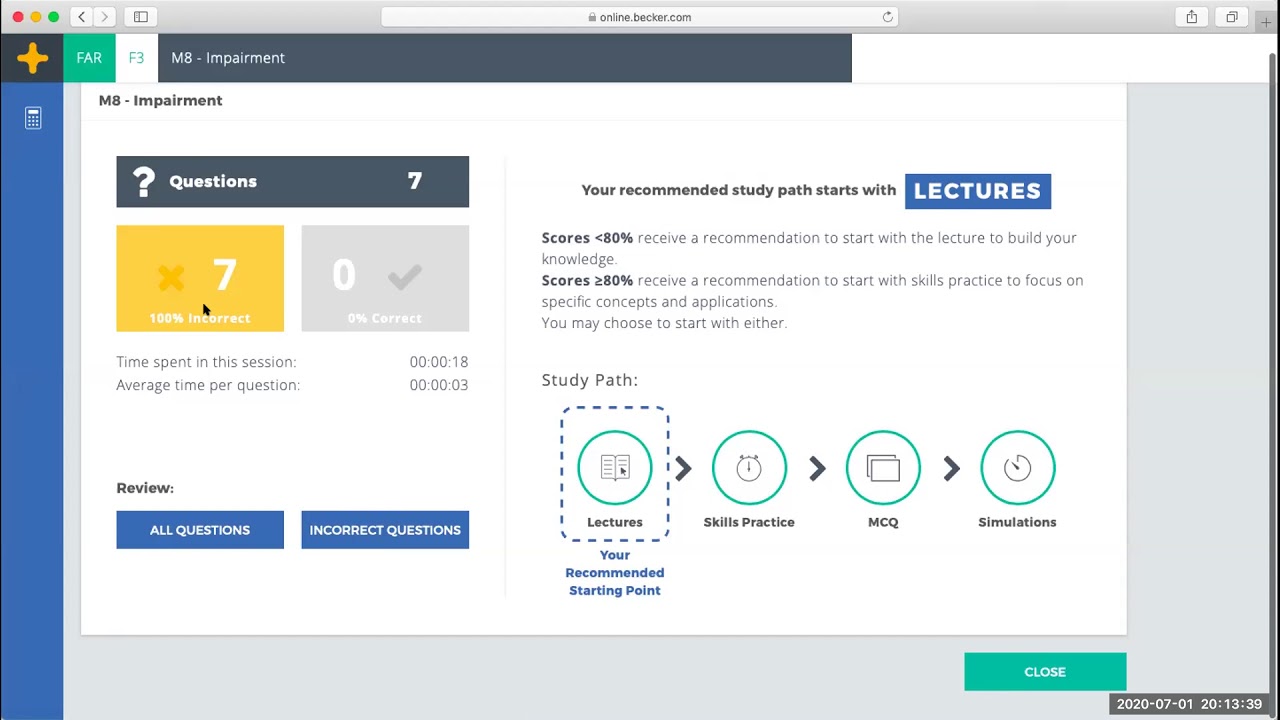Select the Simulations study path icon
The width and height of the screenshot is (1280, 720).
[1017, 467]
